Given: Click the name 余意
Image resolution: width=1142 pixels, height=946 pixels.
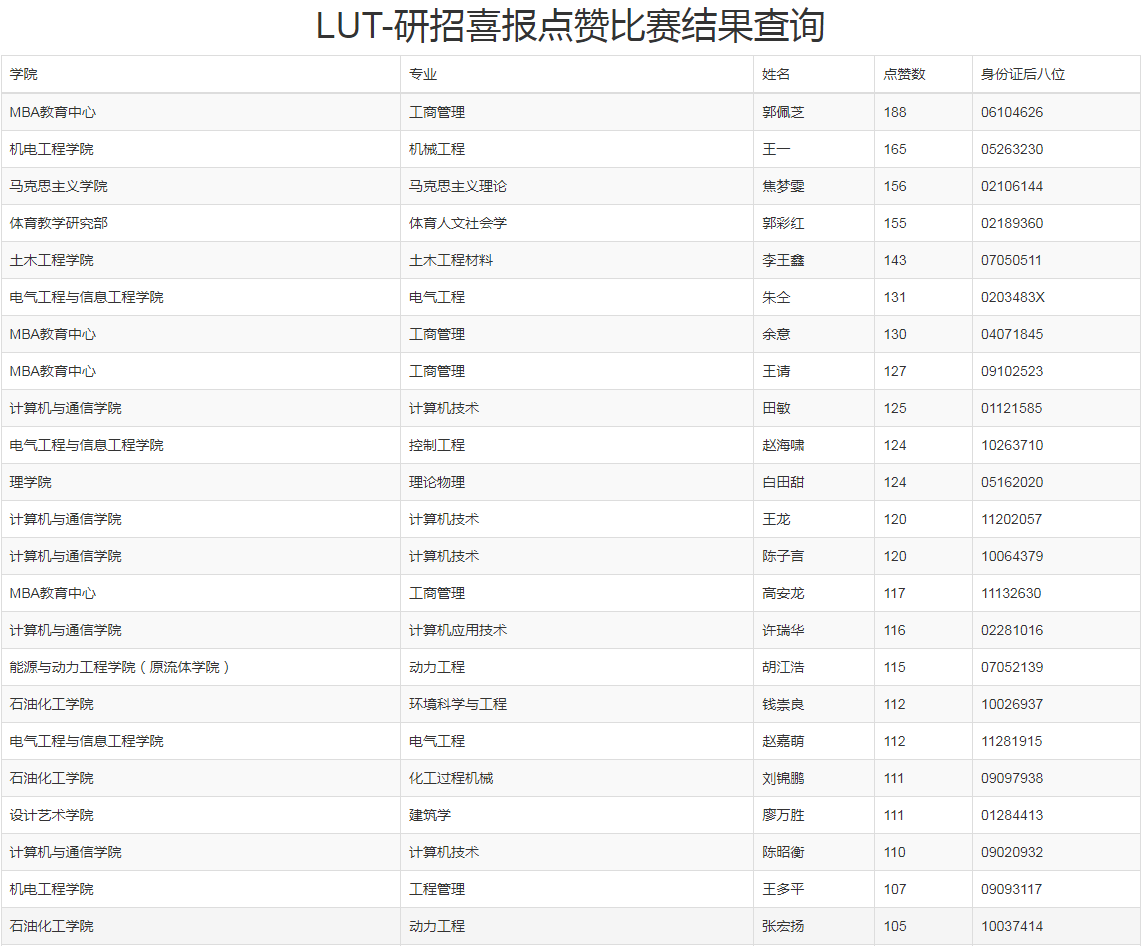Looking at the screenshot, I should [776, 335].
